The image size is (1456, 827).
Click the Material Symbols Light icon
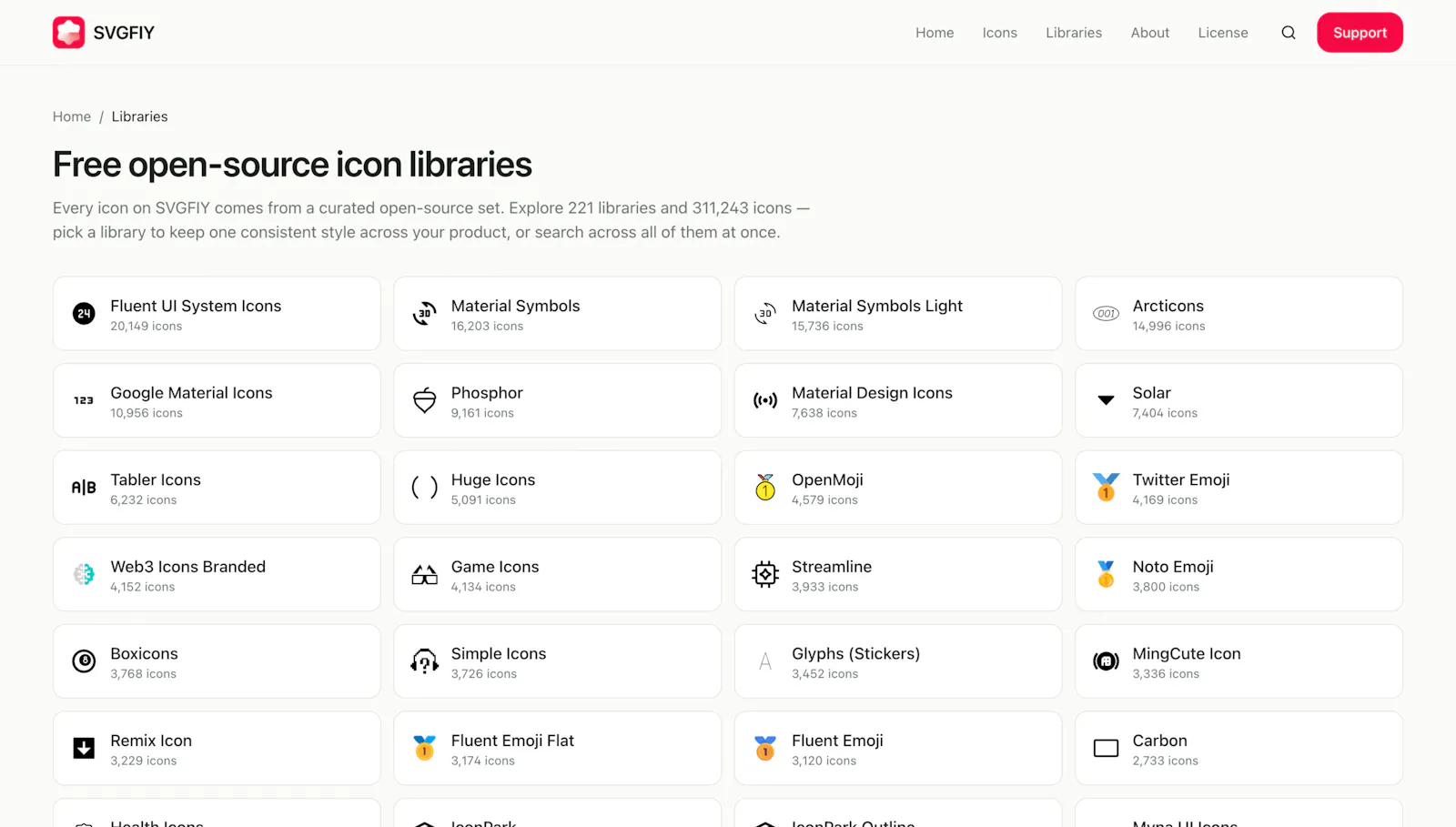pyautogui.click(x=765, y=314)
